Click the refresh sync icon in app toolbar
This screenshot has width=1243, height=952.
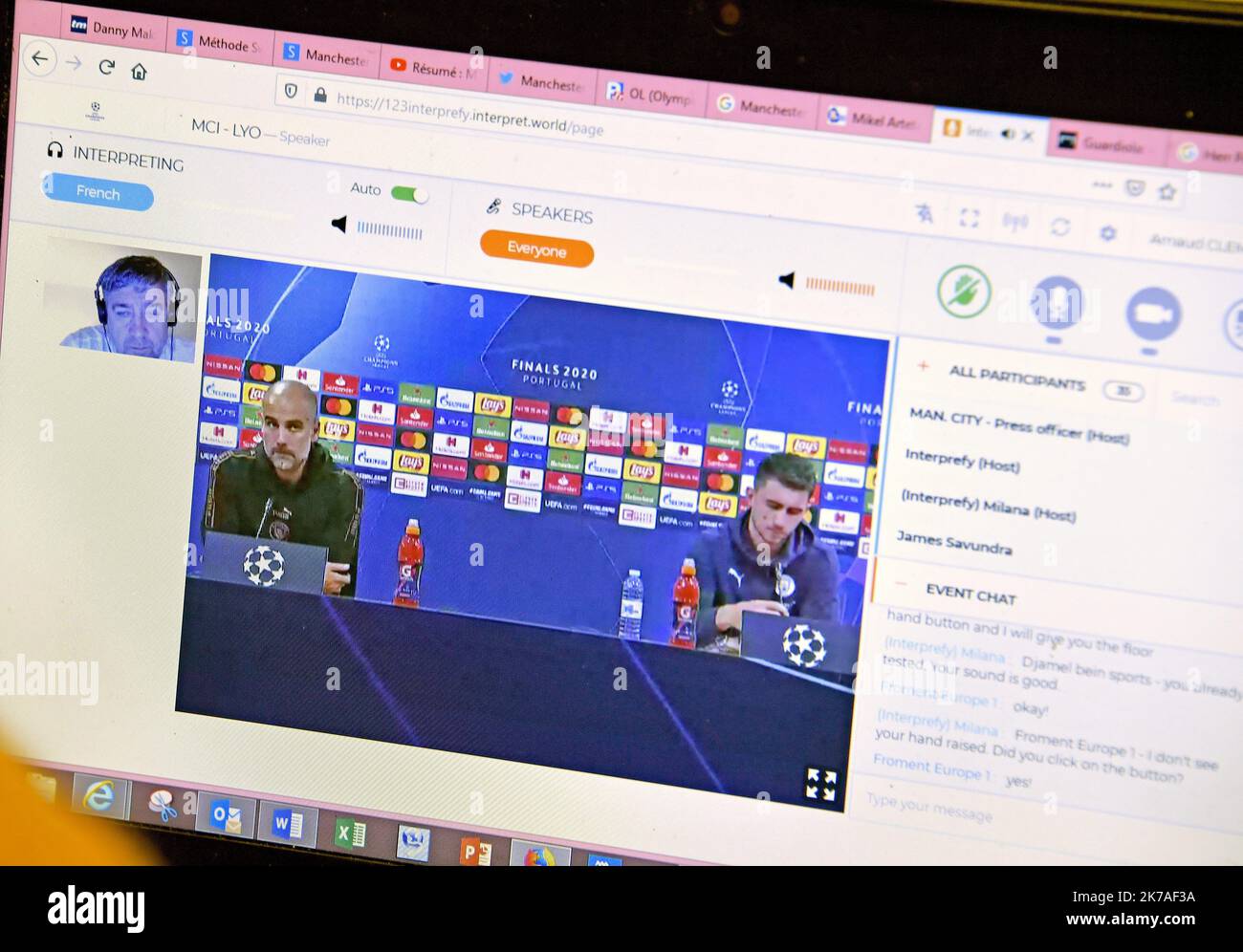click(1060, 227)
